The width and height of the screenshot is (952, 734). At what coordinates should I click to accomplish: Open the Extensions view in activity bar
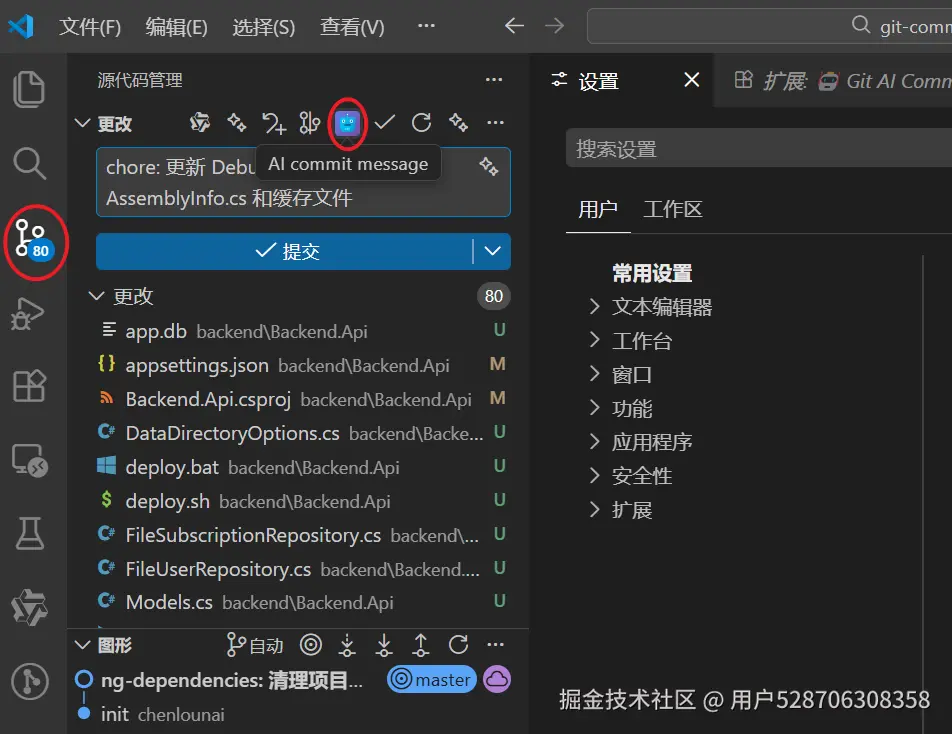click(29, 385)
